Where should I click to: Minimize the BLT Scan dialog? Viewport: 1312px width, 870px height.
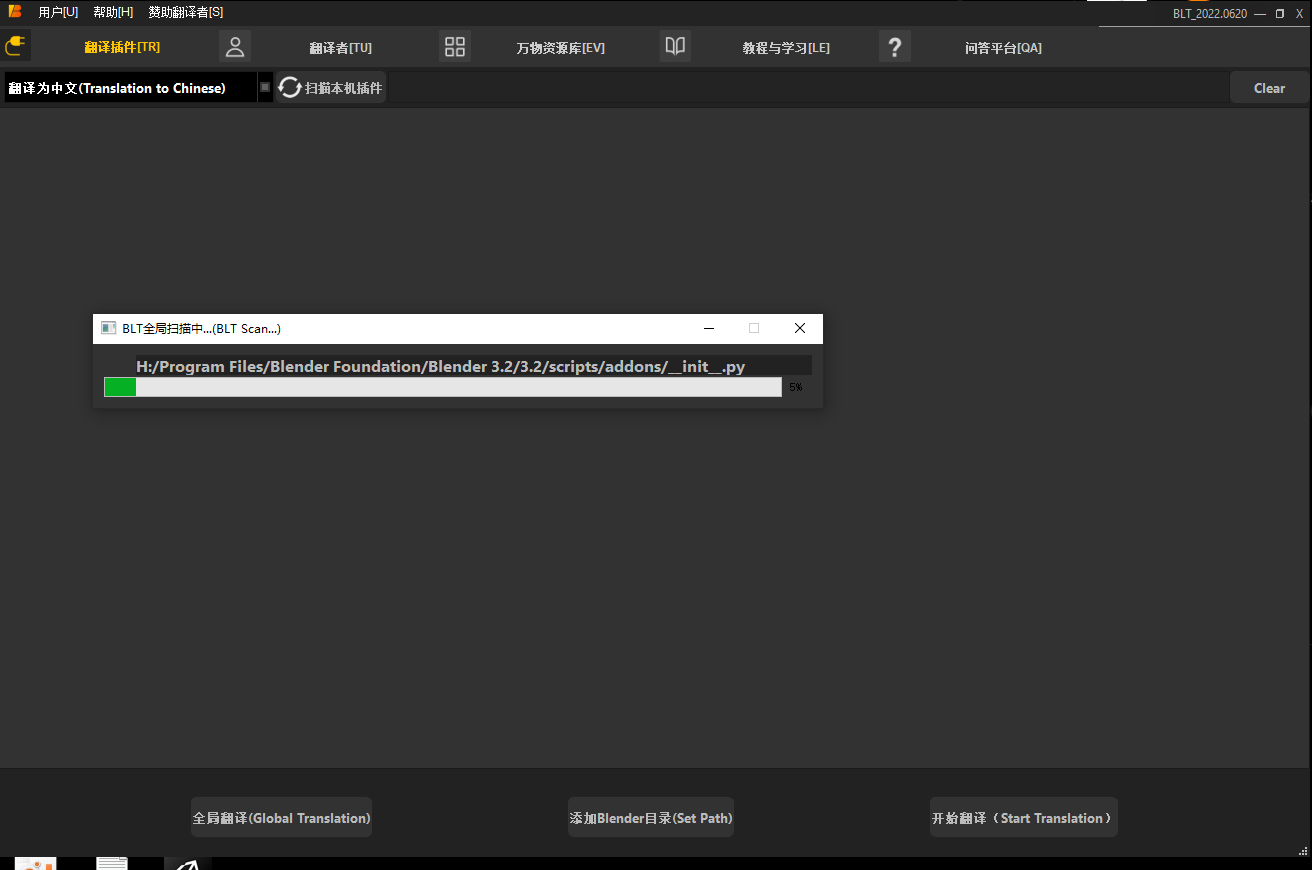point(709,328)
